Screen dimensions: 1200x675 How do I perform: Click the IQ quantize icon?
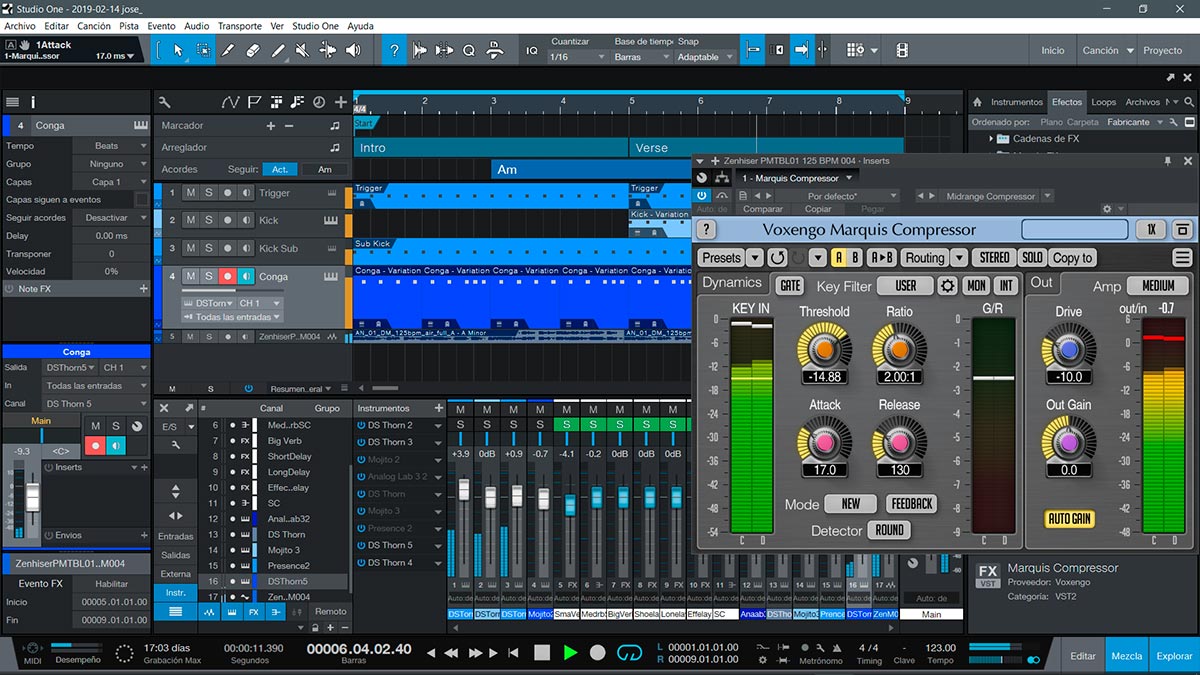tap(531, 50)
